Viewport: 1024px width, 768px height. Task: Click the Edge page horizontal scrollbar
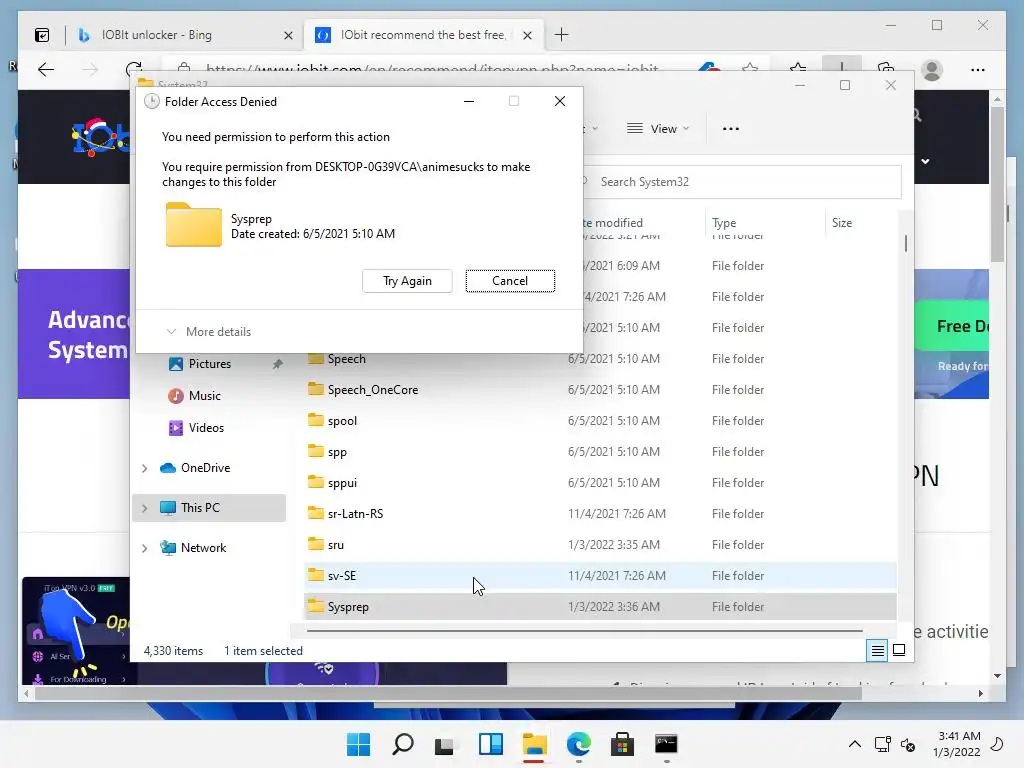[448, 694]
